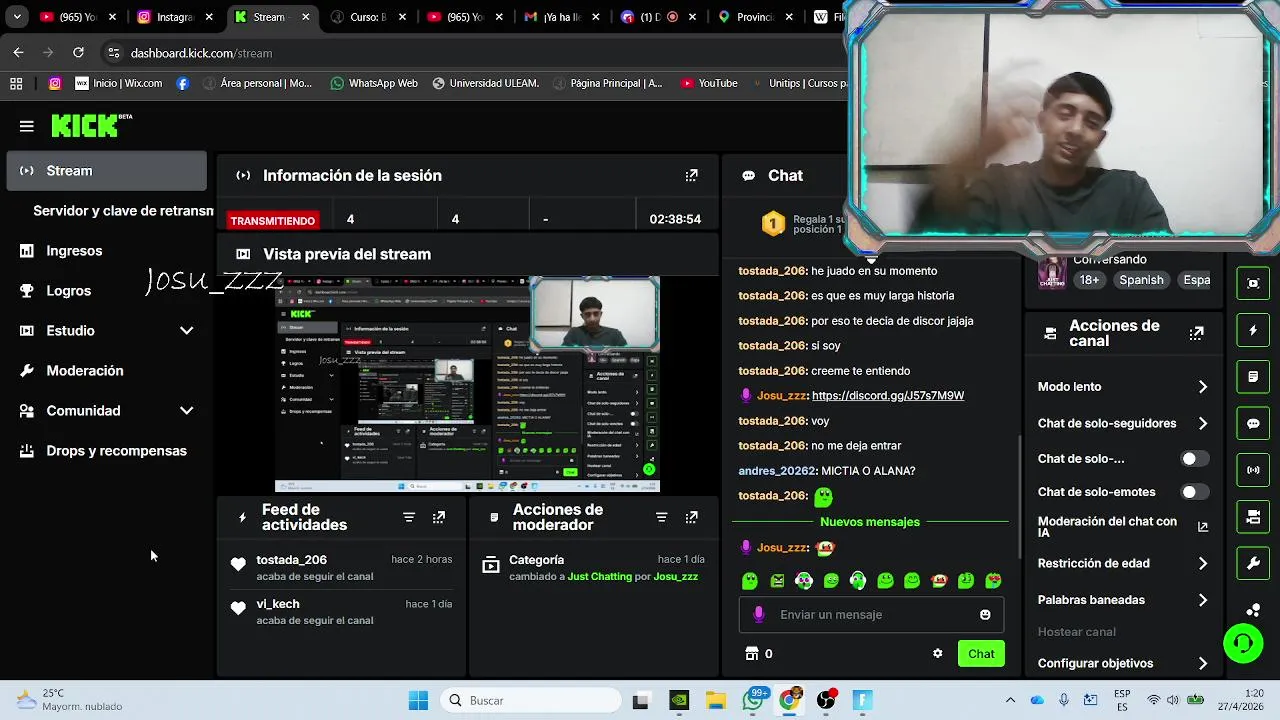Viewport: 1280px width, 720px height.
Task: Open Modo lento options arrow
Action: tap(1203, 387)
